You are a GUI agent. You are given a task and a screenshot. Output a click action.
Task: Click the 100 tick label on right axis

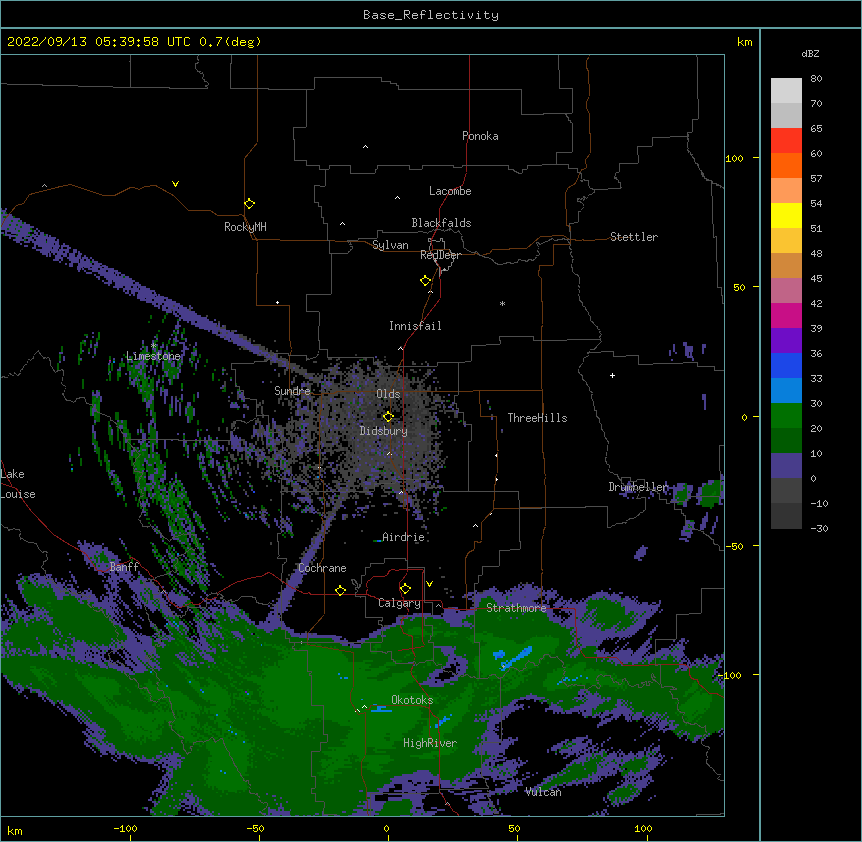tap(734, 158)
